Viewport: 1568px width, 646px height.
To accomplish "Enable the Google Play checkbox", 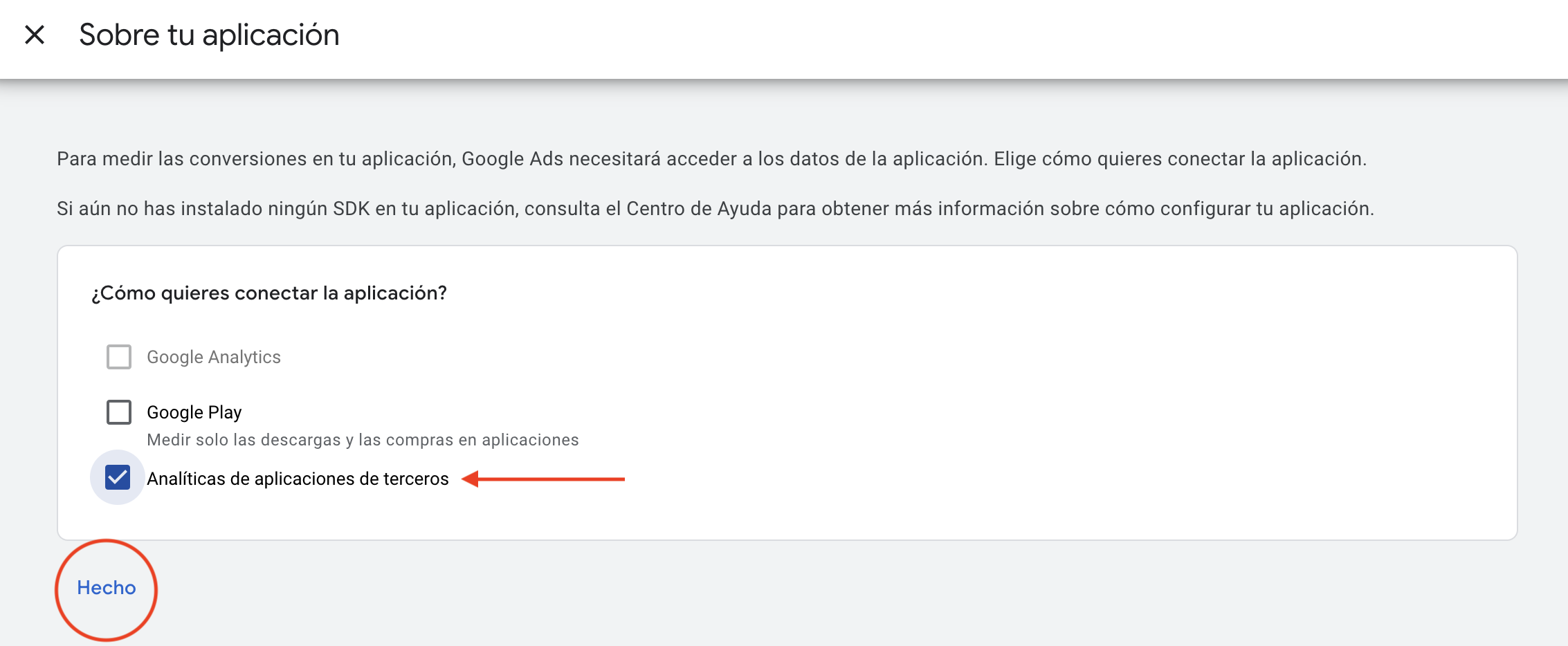I will (x=119, y=412).
